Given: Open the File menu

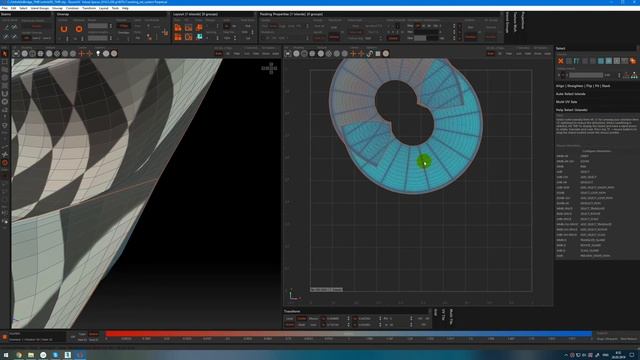Looking at the screenshot, I should tap(4, 8).
